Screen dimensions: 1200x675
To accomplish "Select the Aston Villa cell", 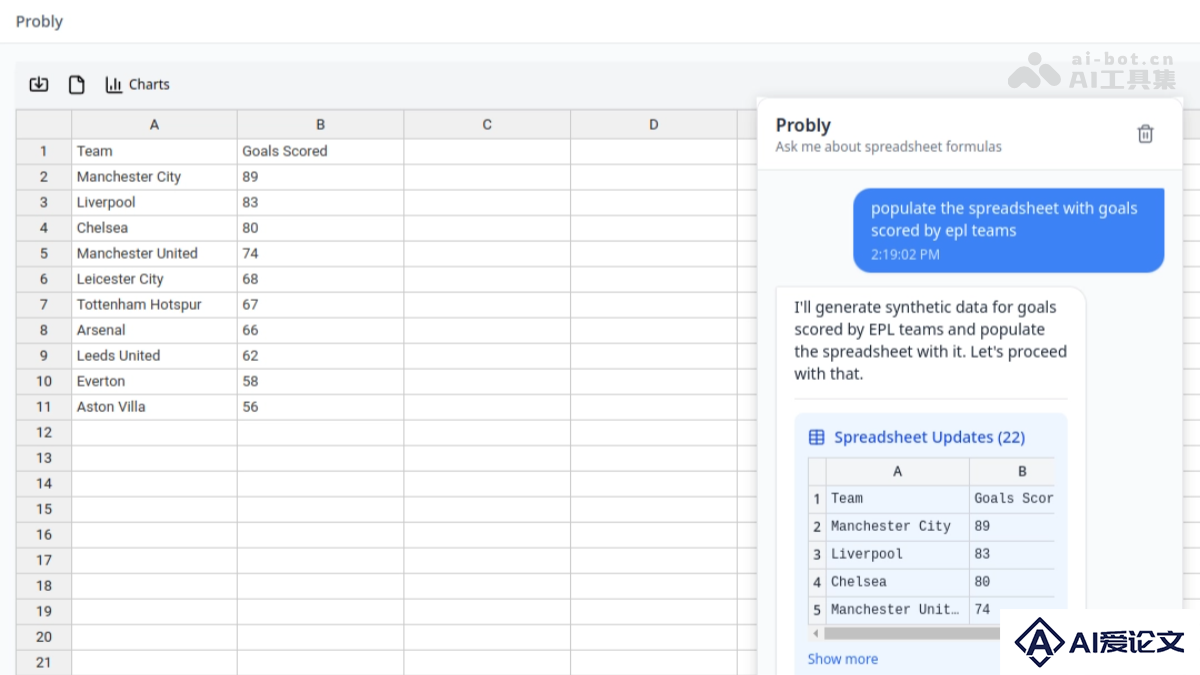I will point(154,407).
